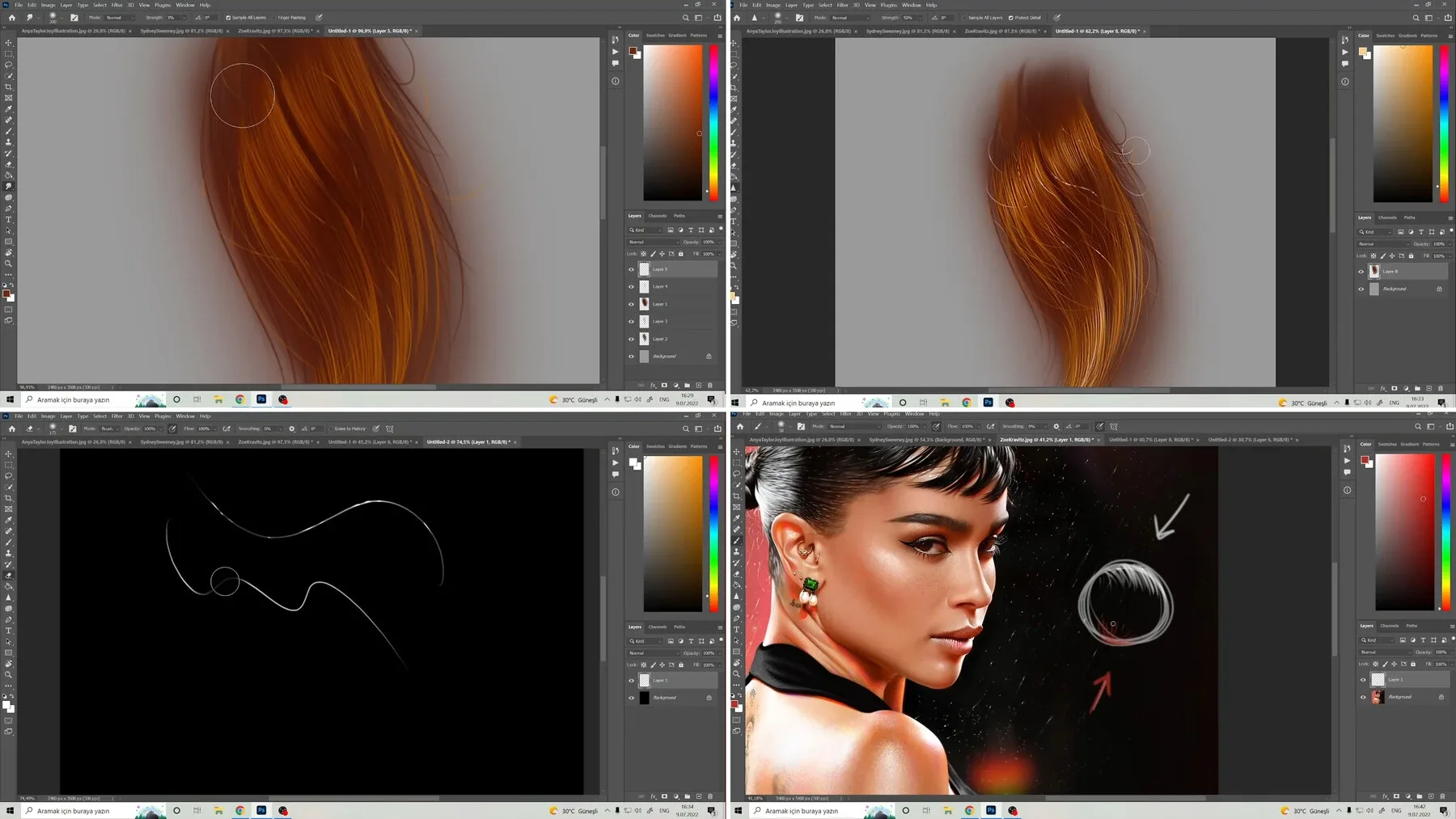
Task: Click Windows Start button in top-left taskbar
Action: [x=10, y=399]
